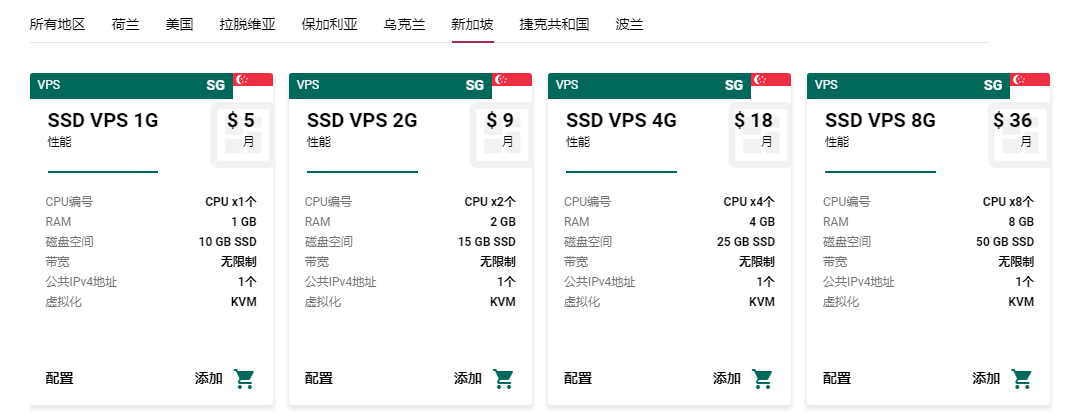Click Singapore flag on SSD VPS 8G card
1074x419 pixels.
pyautogui.click(x=1030, y=80)
